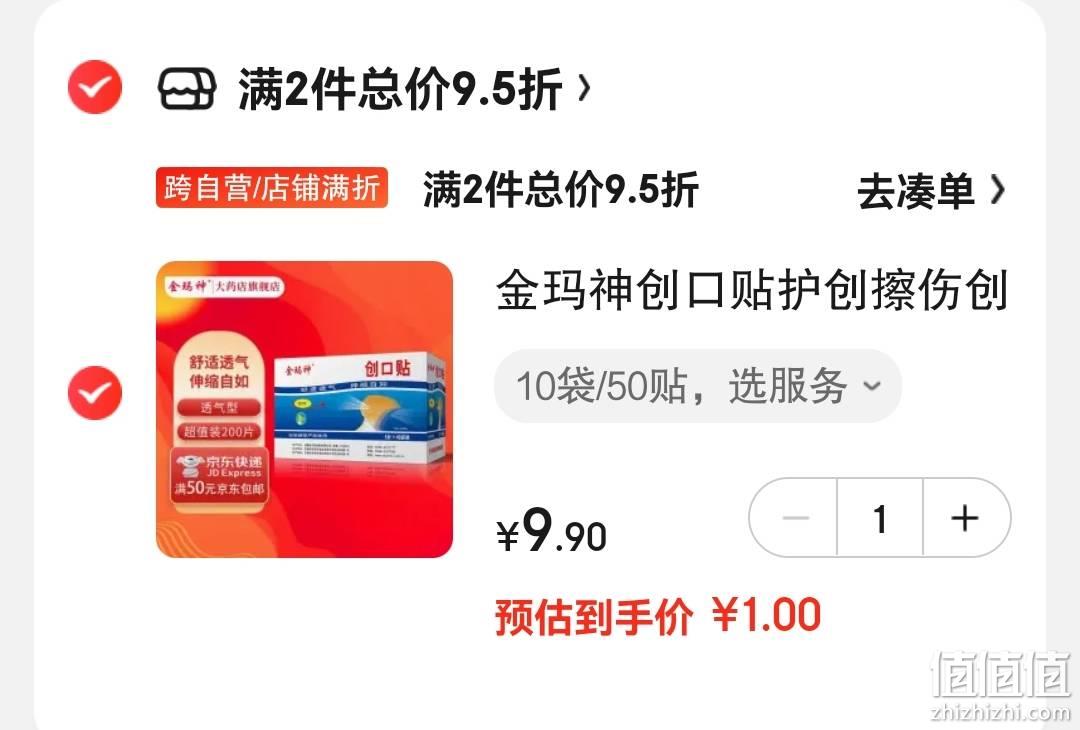The height and width of the screenshot is (730, 1080).
Task: Tap the 满2件总价9.5折 promotion description line
Action: 561,189
